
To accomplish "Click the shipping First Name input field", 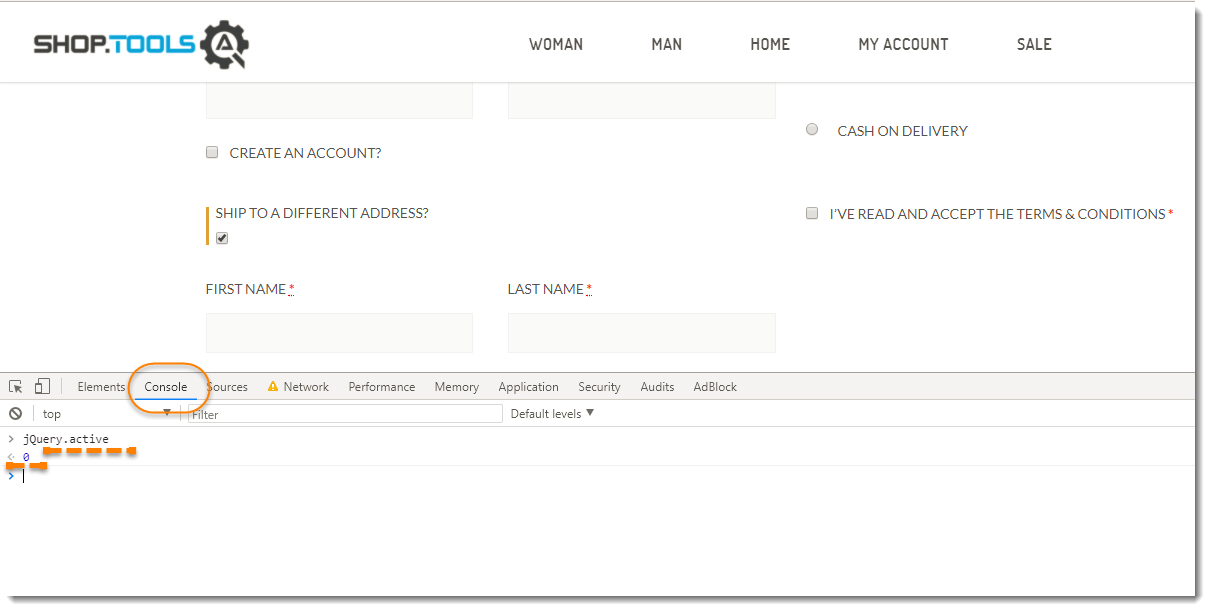I will pyautogui.click(x=339, y=333).
